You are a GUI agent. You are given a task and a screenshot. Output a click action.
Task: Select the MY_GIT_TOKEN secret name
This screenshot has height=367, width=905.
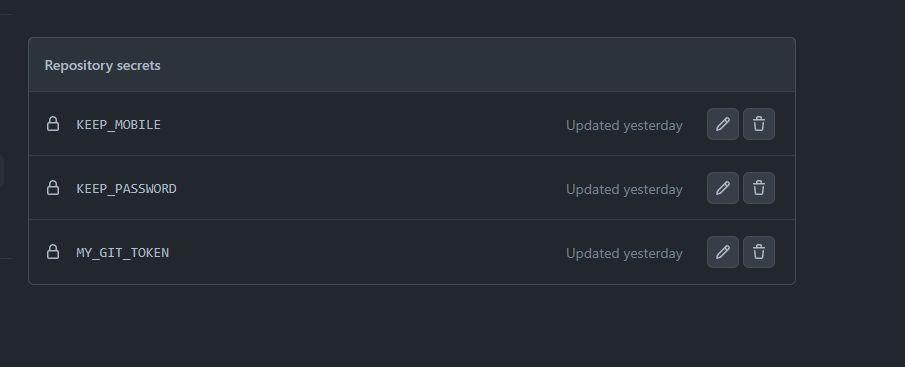click(122, 253)
